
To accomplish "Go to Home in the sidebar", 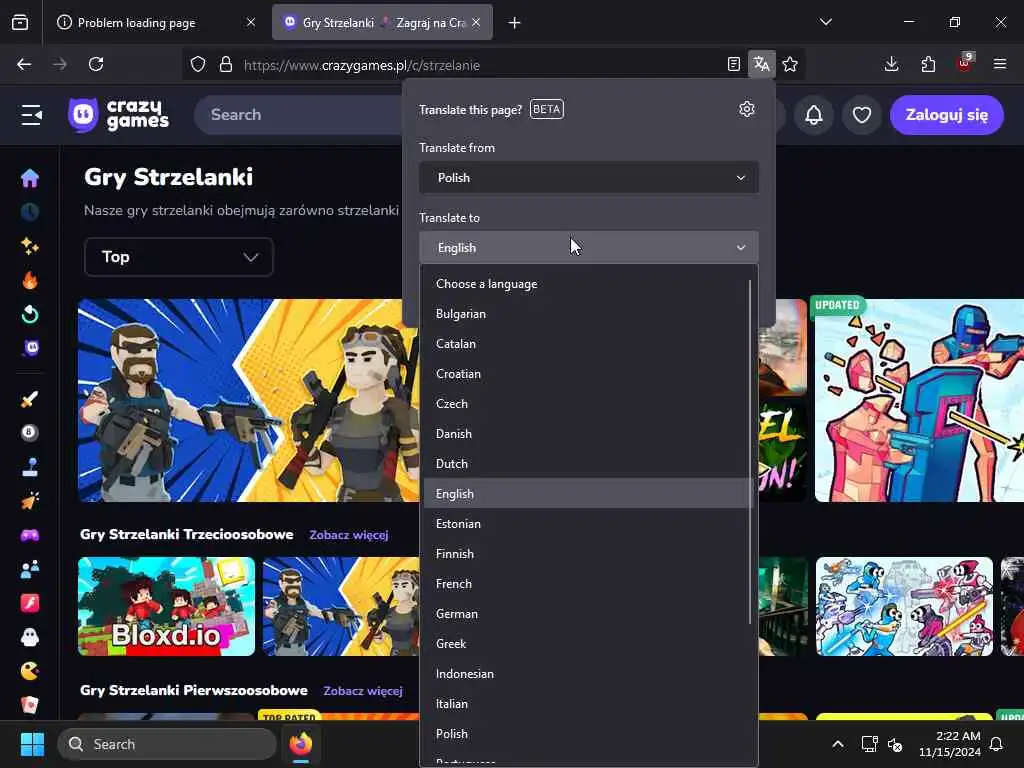I will (x=29, y=178).
